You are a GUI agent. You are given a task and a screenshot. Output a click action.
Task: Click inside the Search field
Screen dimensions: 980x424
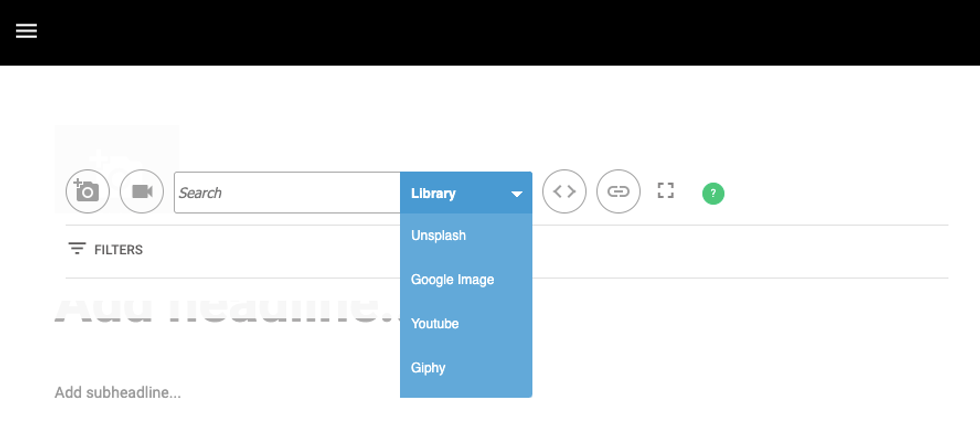pyautogui.click(x=287, y=193)
